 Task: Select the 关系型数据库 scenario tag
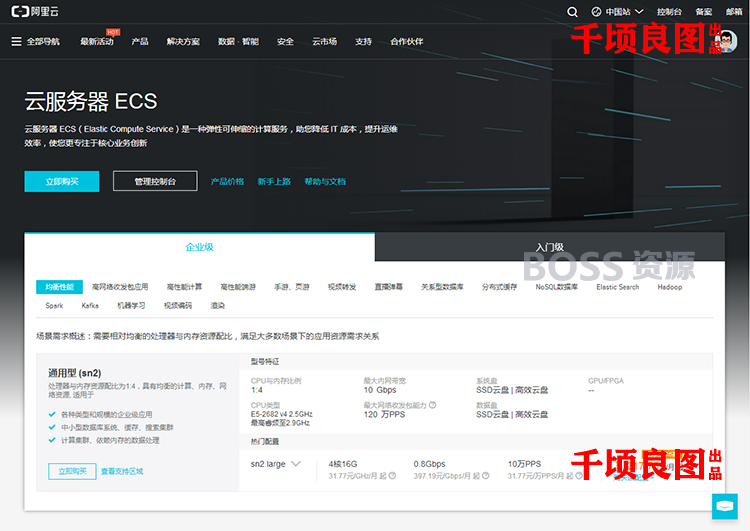point(442,287)
